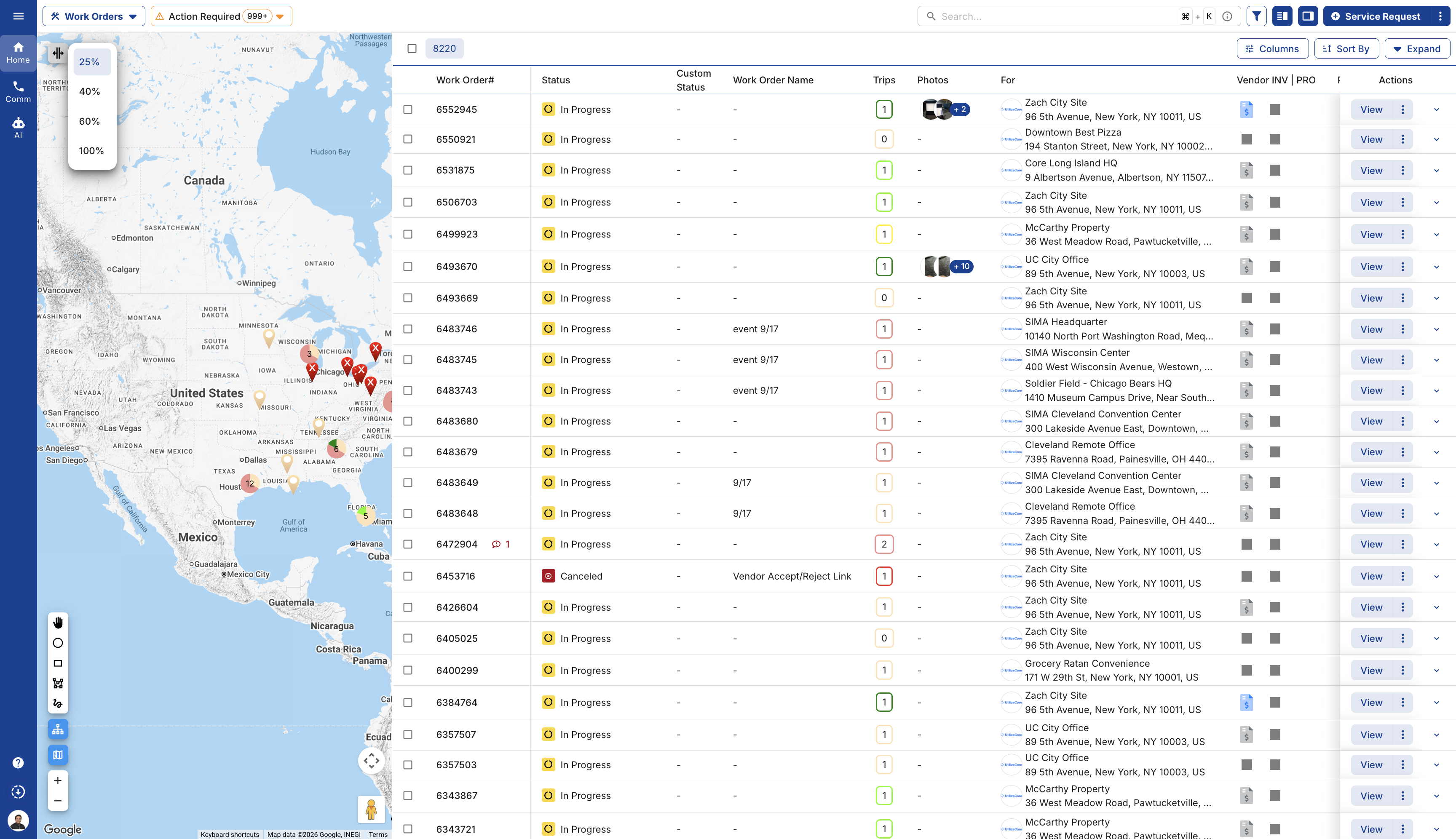Screen dimensions: 1456x839
Task: Click the Expand dropdown button
Action: tap(1417, 49)
